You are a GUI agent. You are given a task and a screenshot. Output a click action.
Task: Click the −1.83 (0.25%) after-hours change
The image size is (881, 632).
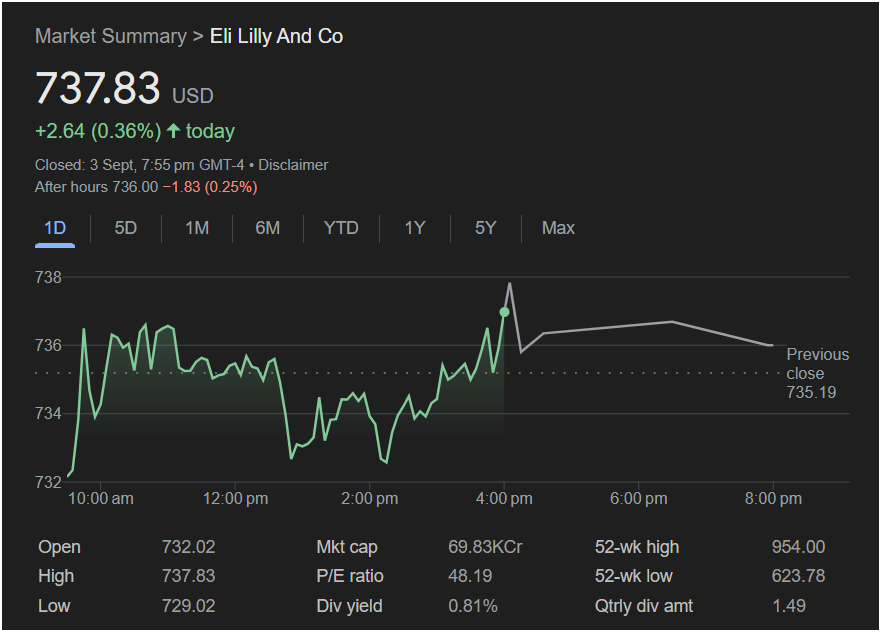[210, 187]
